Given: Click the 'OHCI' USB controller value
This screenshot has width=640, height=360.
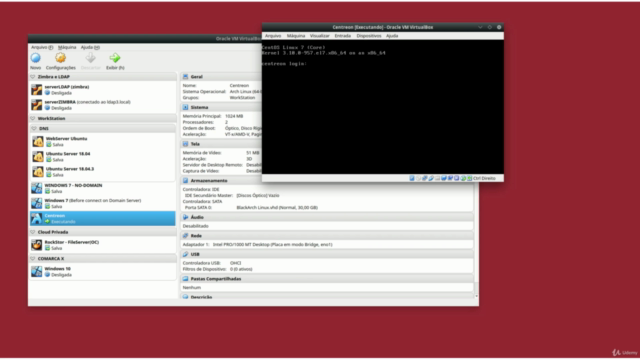Looking at the screenshot, I should tap(236, 263).
